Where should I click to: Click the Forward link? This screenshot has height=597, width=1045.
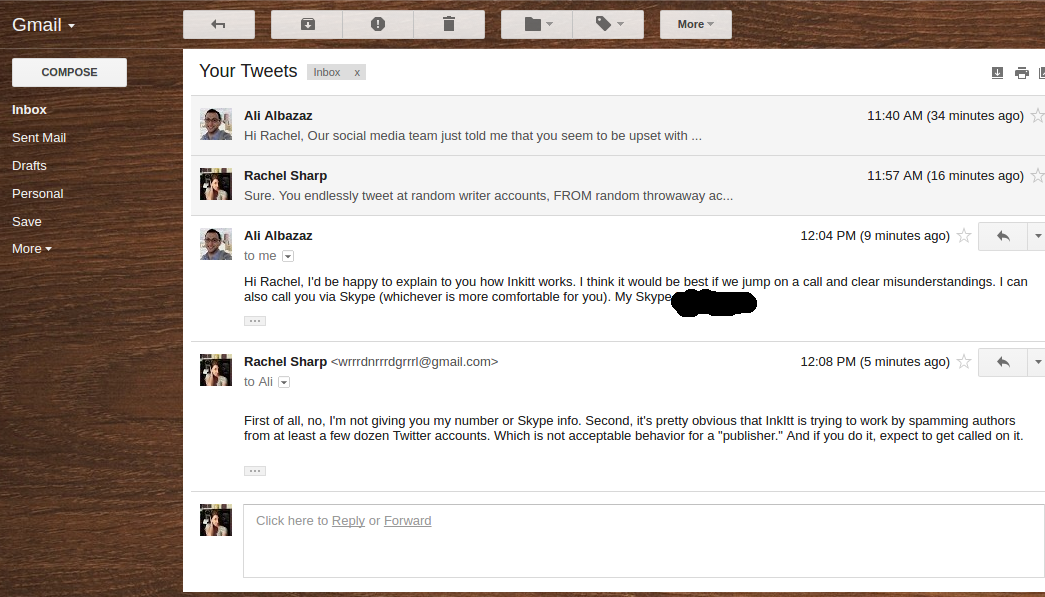[407, 520]
